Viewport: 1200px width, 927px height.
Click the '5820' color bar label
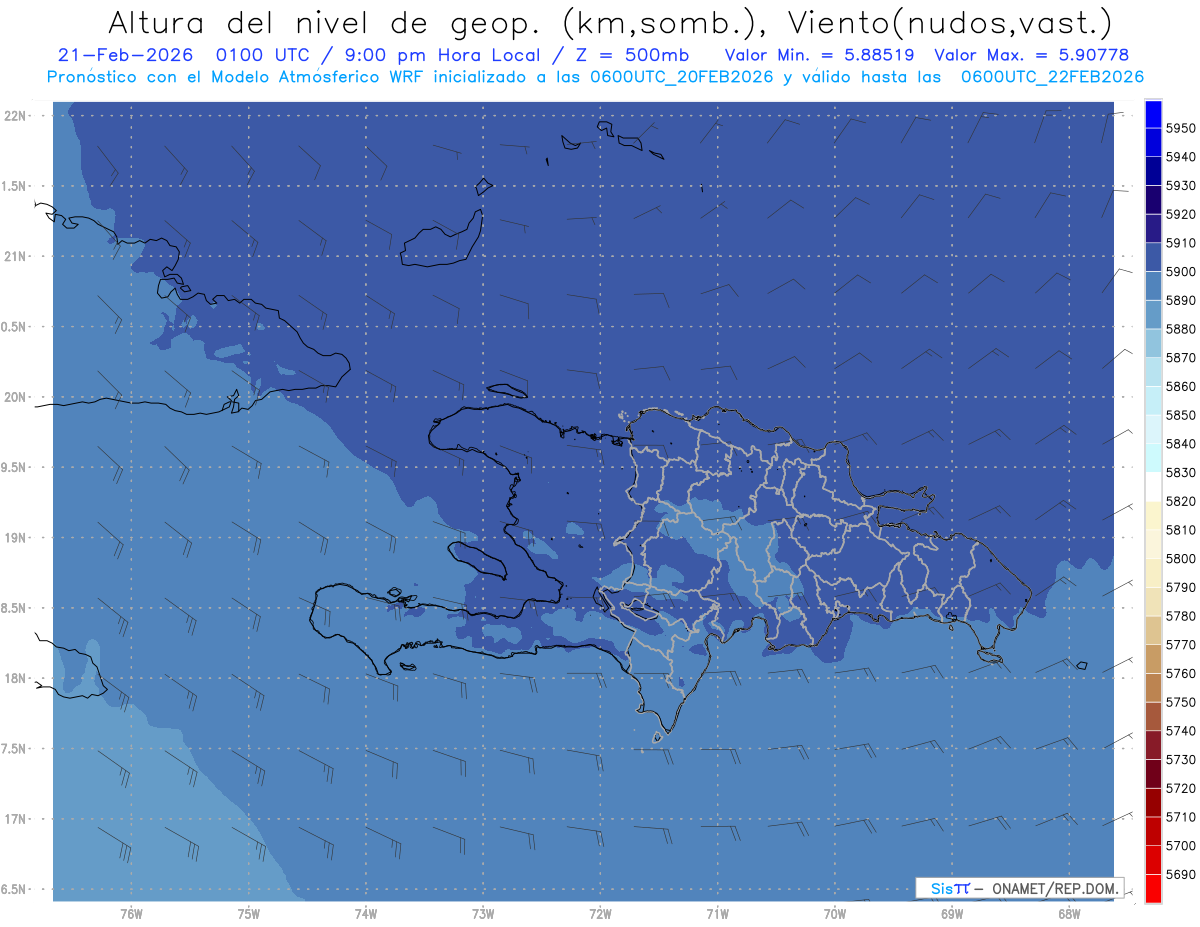tap(1181, 501)
